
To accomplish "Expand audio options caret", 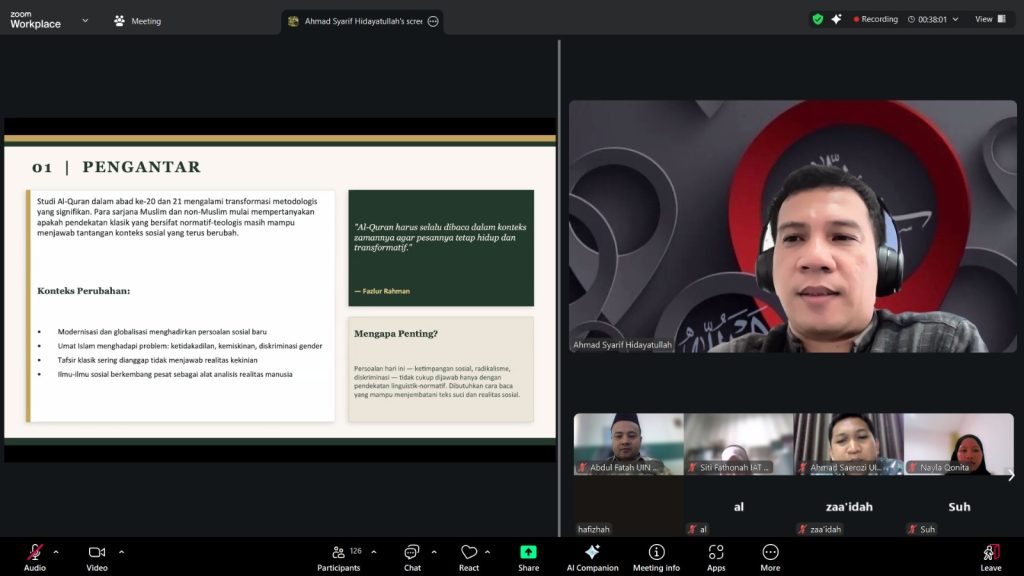I will click(x=56, y=551).
